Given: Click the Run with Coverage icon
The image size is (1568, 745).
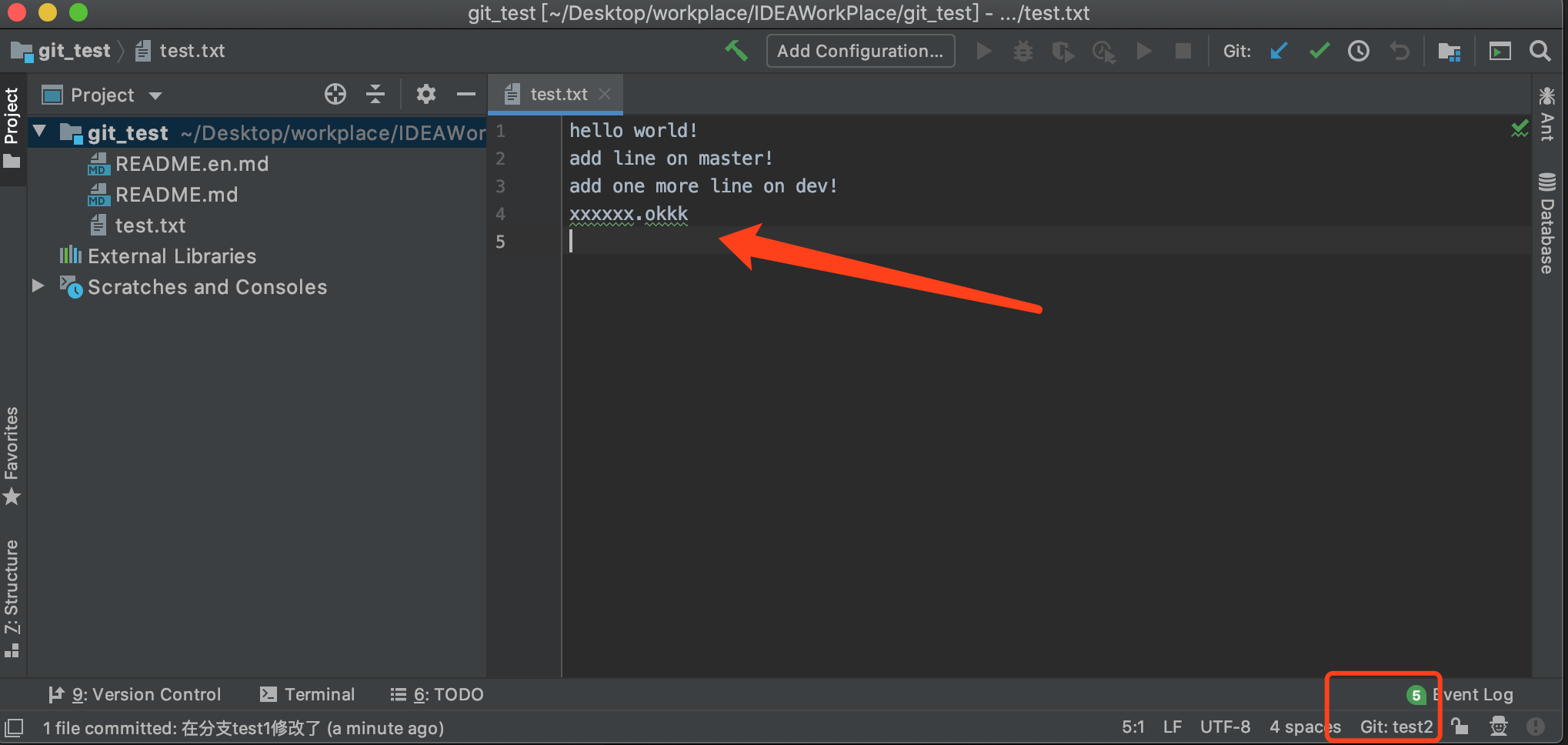Looking at the screenshot, I should pyautogui.click(x=1063, y=51).
